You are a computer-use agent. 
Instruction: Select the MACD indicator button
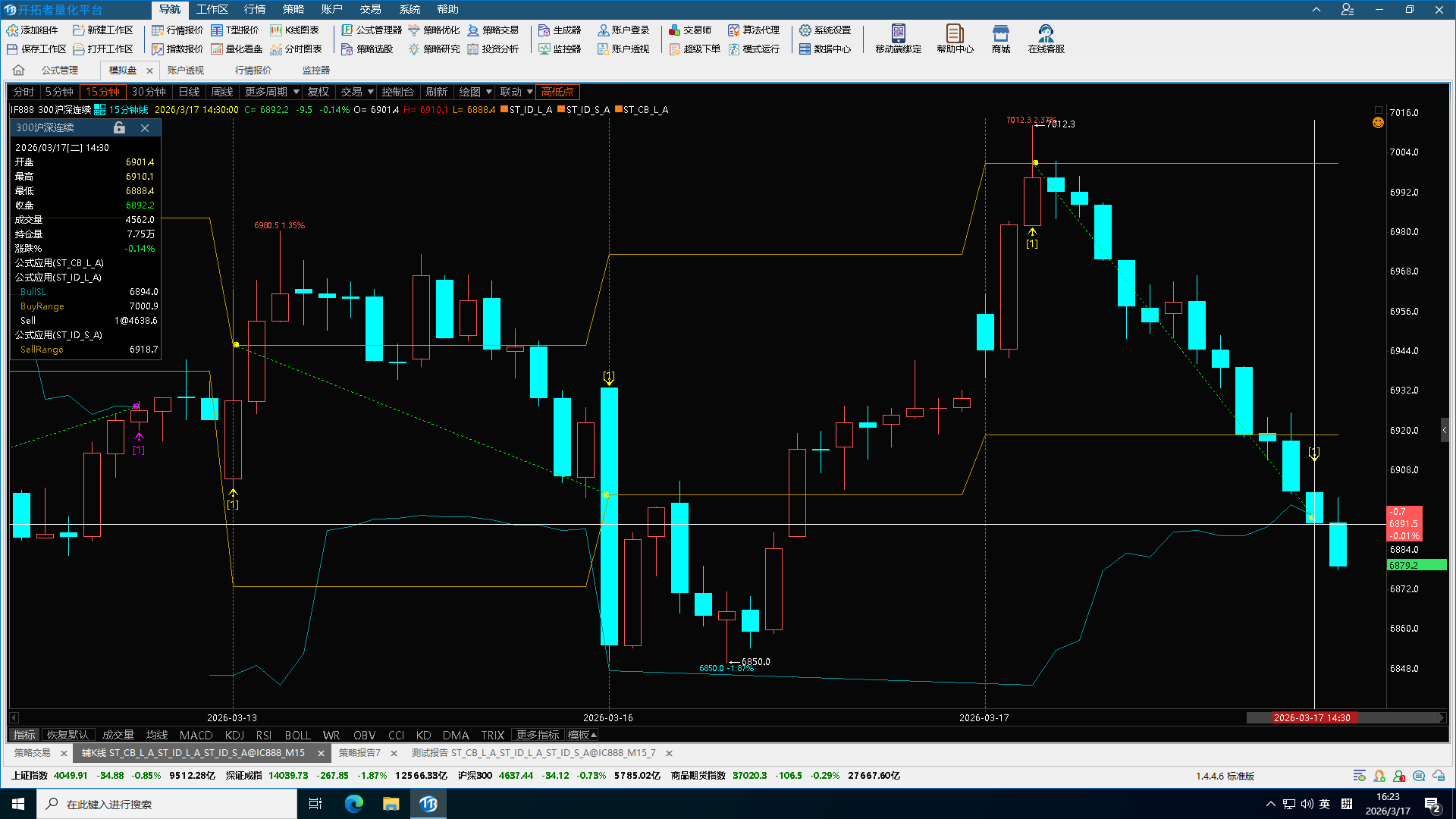(196, 735)
